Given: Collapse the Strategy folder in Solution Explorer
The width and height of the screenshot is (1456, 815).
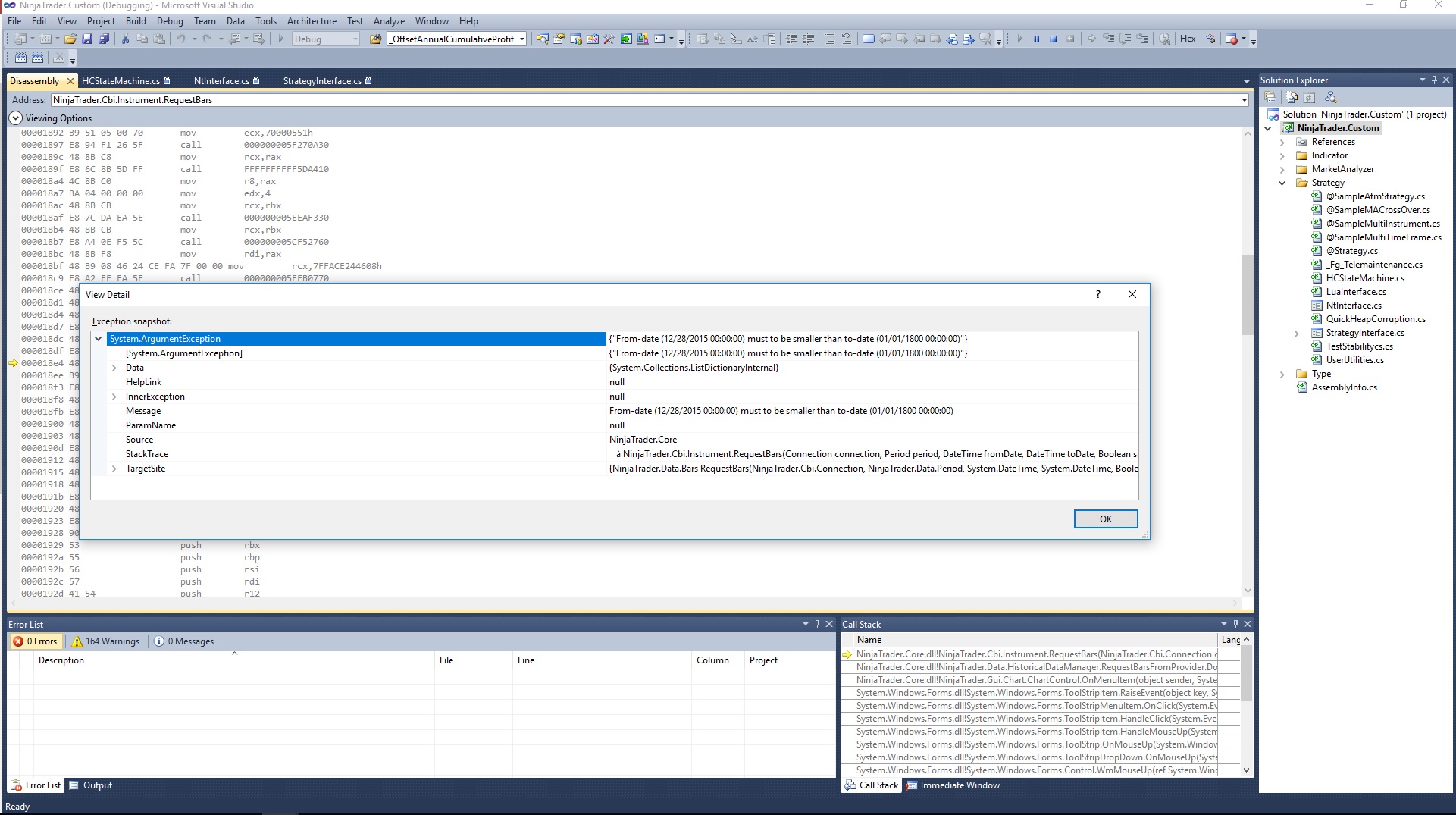Looking at the screenshot, I should [x=1282, y=183].
